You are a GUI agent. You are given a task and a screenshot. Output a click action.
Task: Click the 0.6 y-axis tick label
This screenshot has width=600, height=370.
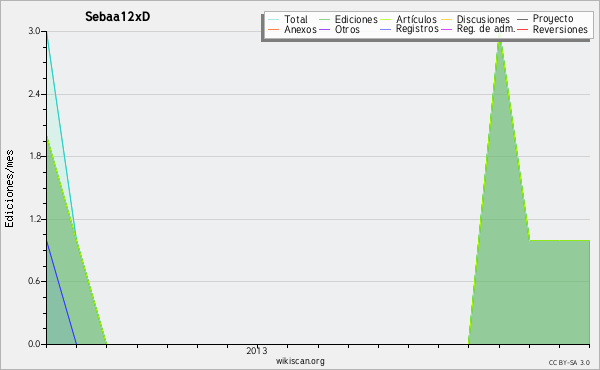point(34,281)
